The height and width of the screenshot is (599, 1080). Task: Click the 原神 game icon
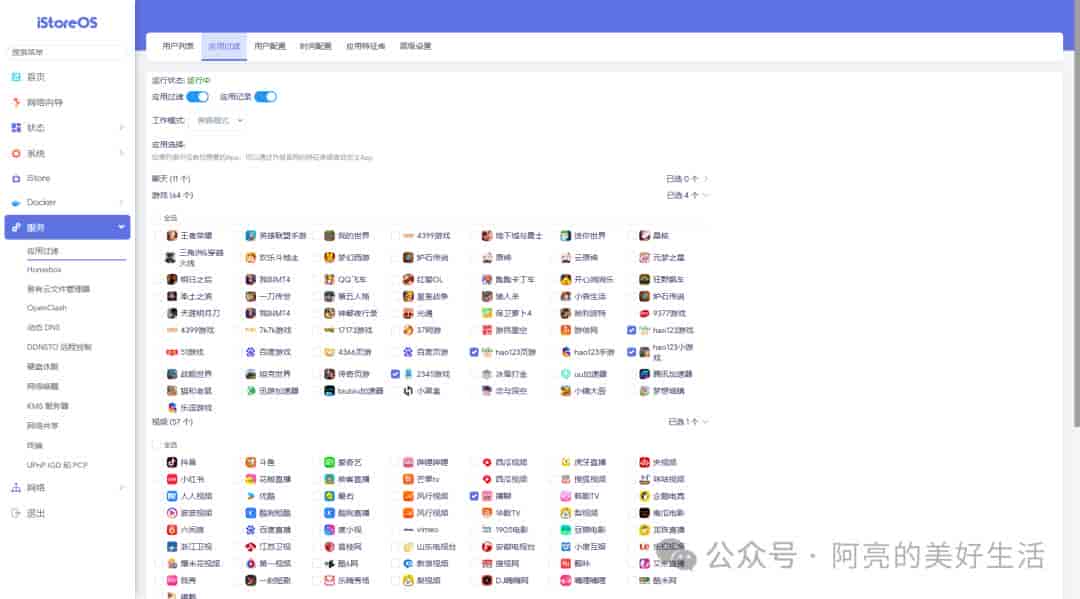(487, 258)
